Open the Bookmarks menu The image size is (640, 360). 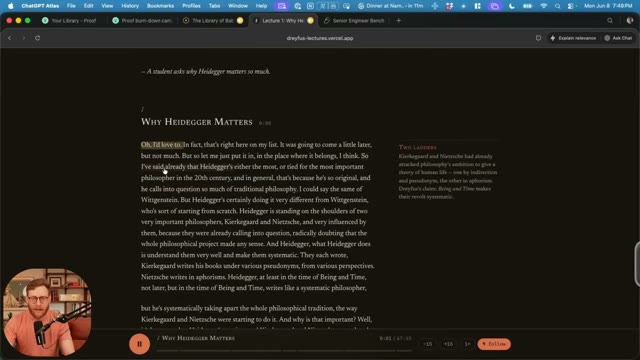[160, 6]
